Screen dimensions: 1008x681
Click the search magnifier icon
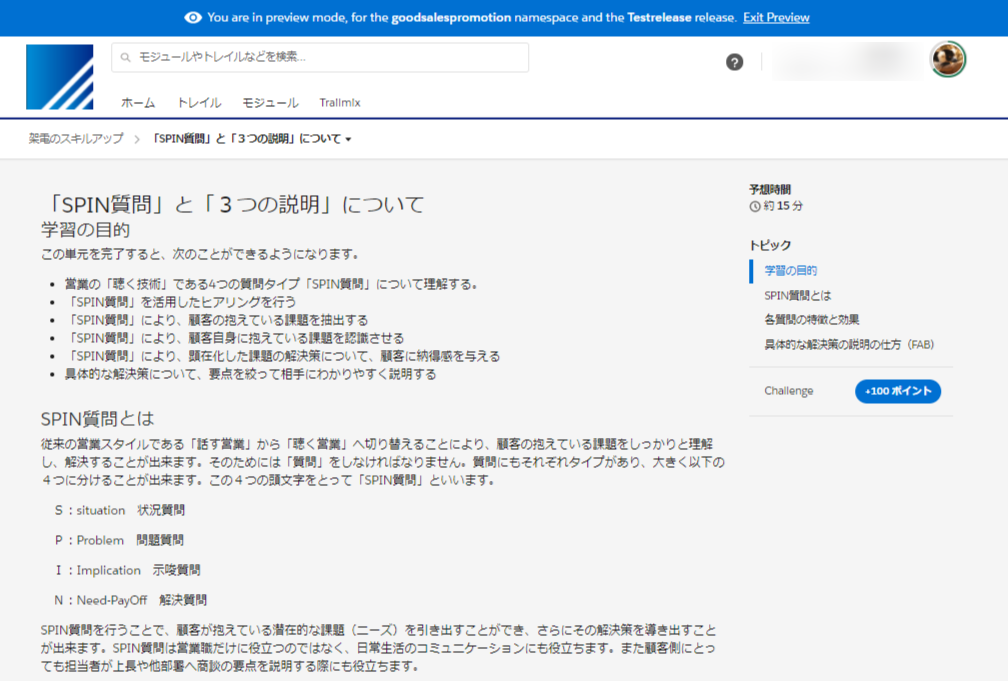[x=126, y=58]
